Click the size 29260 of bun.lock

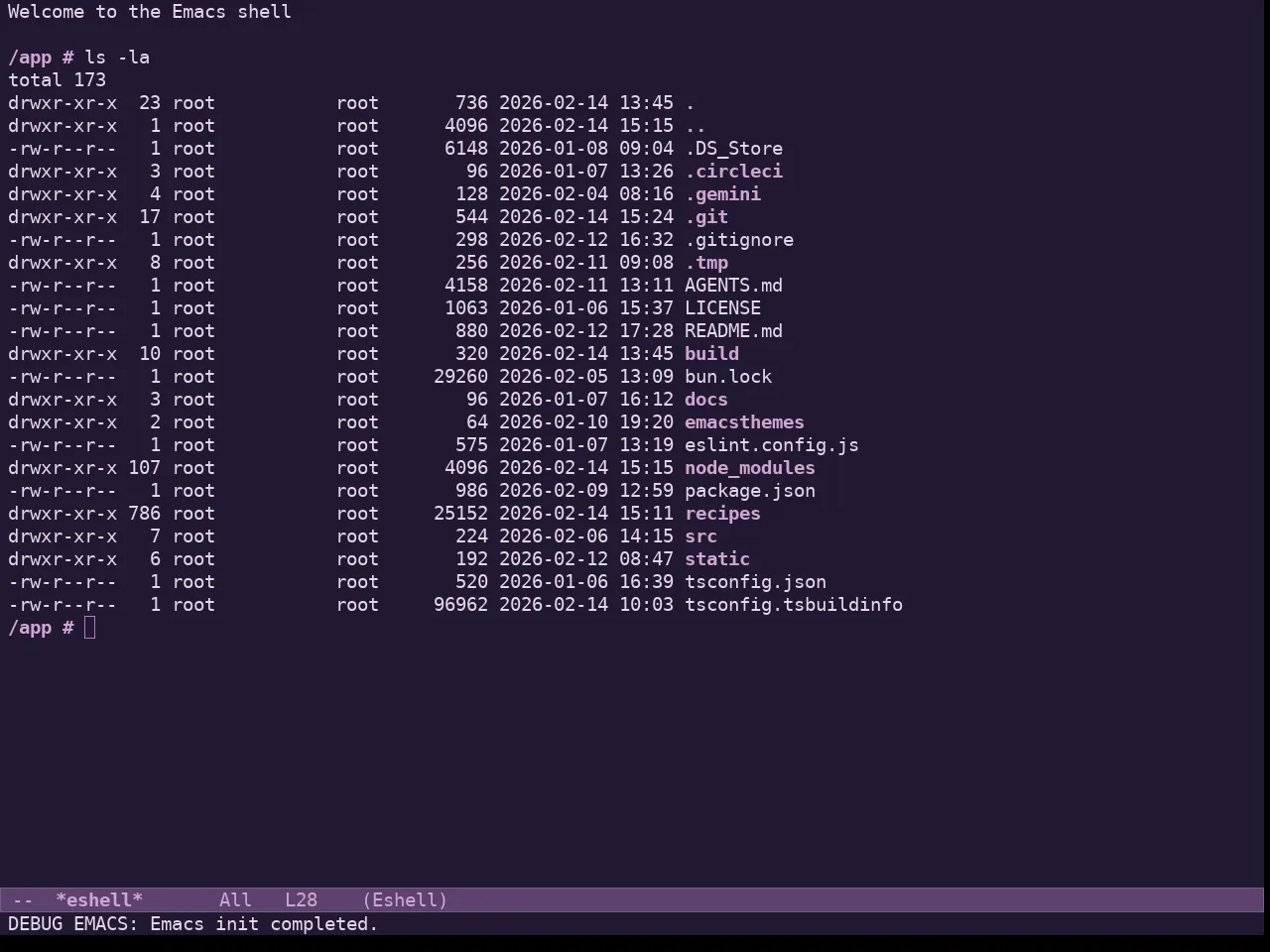(460, 377)
